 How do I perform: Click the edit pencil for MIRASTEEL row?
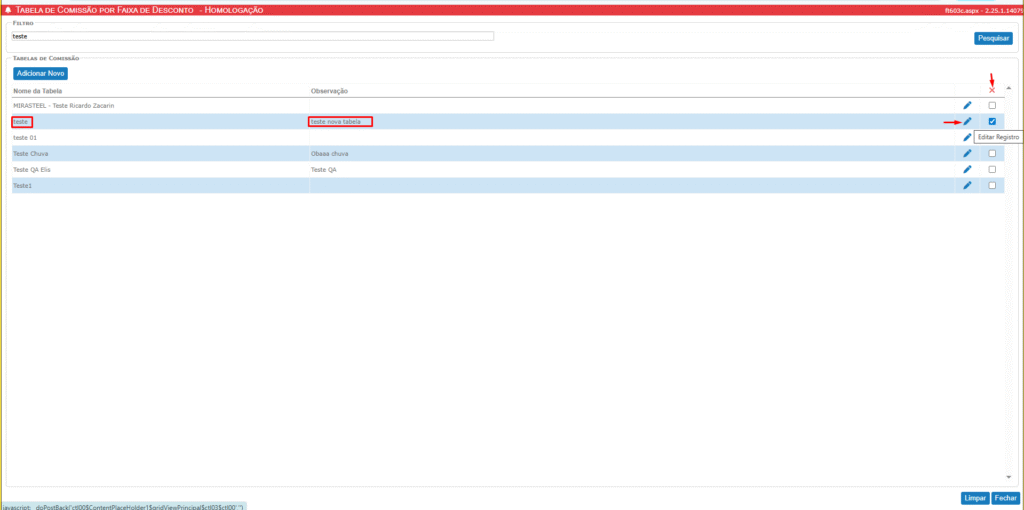967,105
